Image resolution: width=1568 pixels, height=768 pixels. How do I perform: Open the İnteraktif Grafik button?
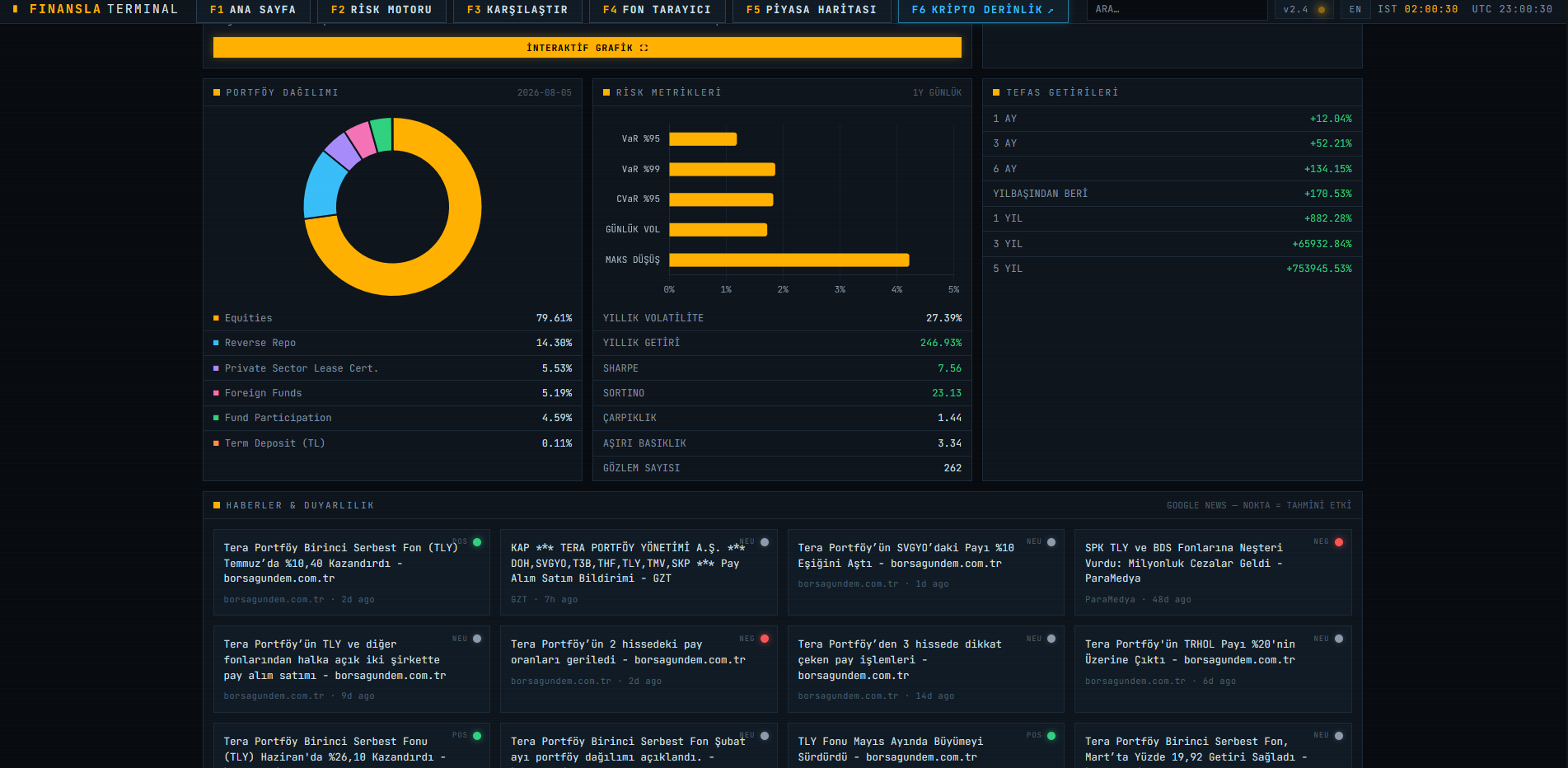pyautogui.click(x=587, y=48)
